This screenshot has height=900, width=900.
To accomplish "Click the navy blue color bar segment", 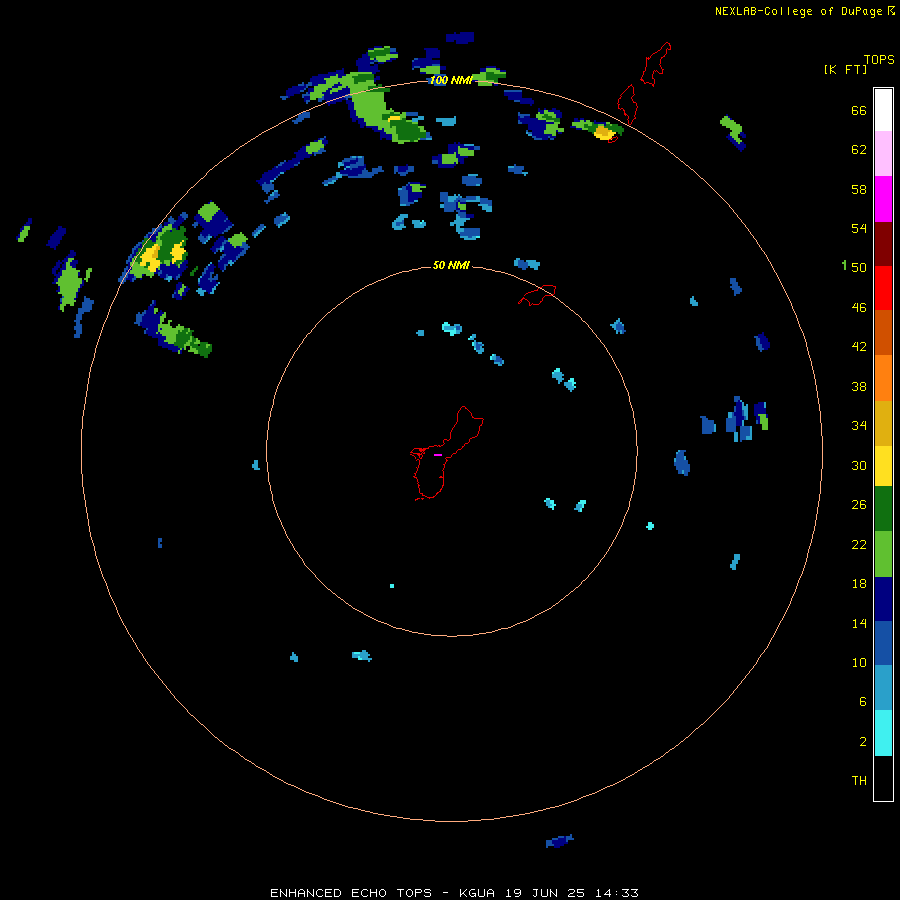I will 883,599.
